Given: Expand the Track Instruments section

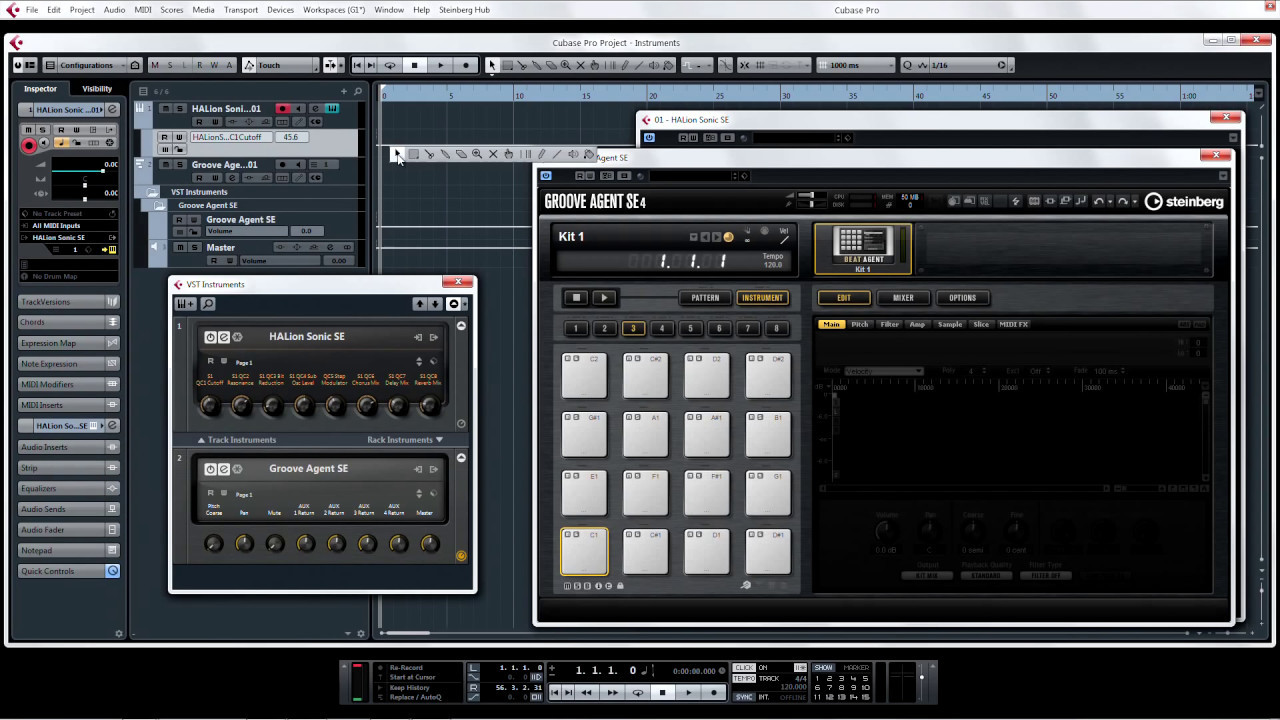Looking at the screenshot, I should tap(236, 440).
